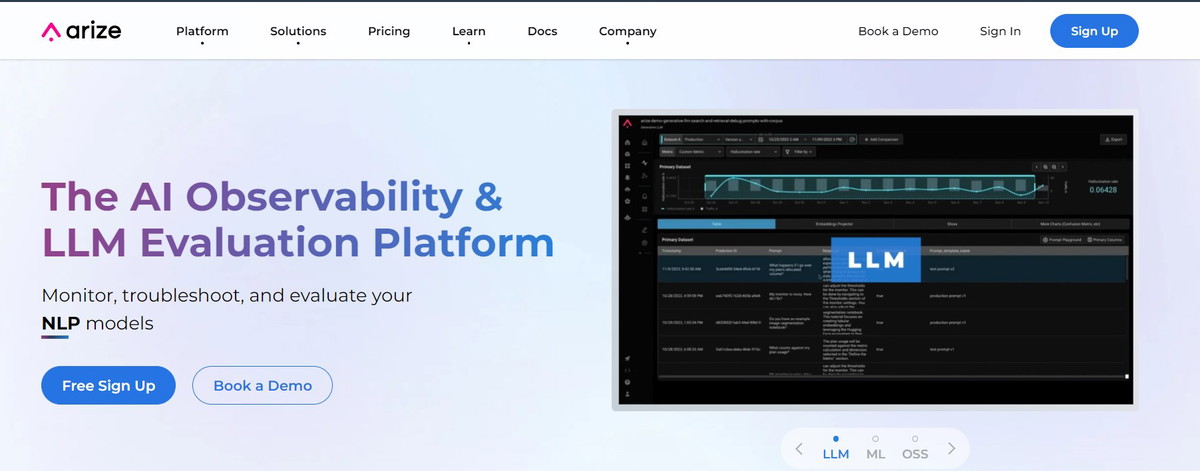
Task: Open the Docs link in the header
Action: 542,31
